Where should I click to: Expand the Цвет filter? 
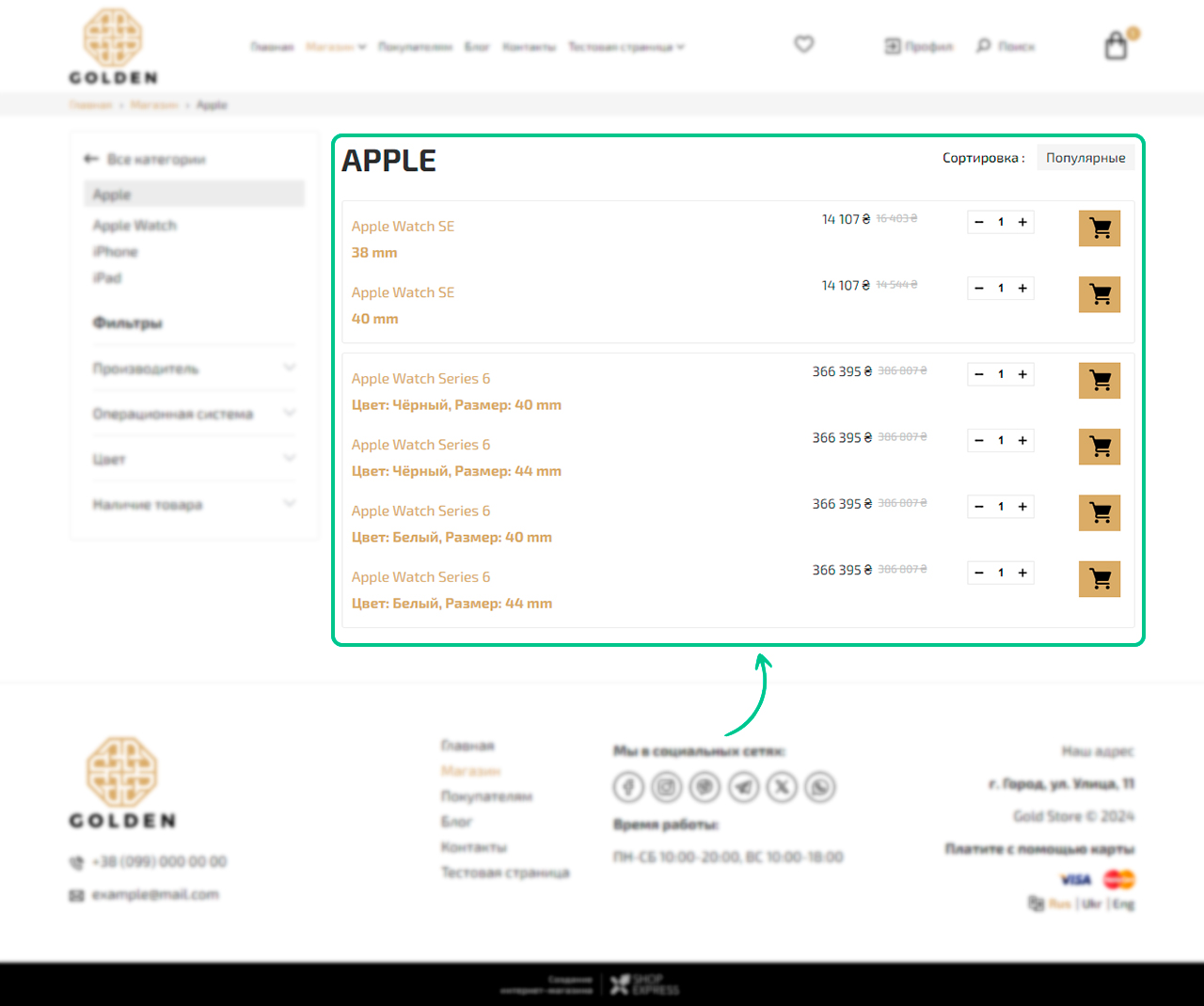pyautogui.click(x=194, y=459)
